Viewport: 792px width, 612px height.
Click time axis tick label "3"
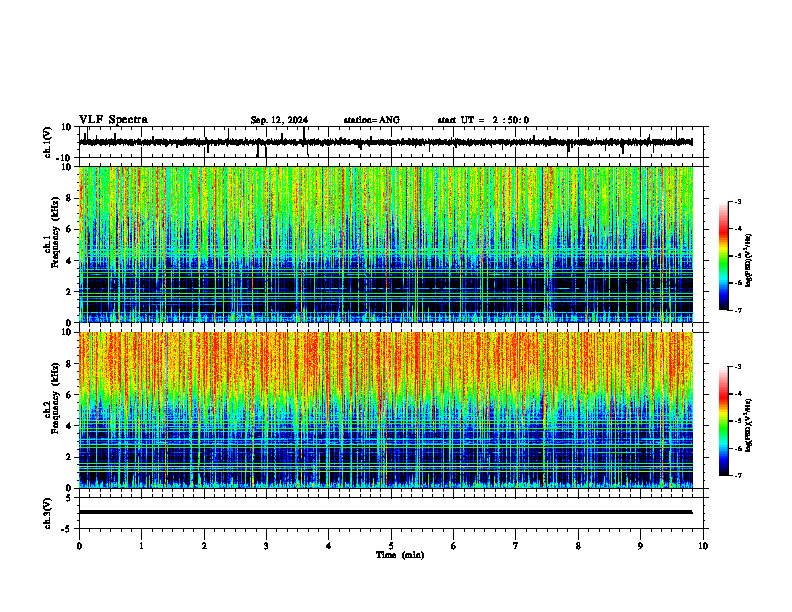[x=266, y=546]
